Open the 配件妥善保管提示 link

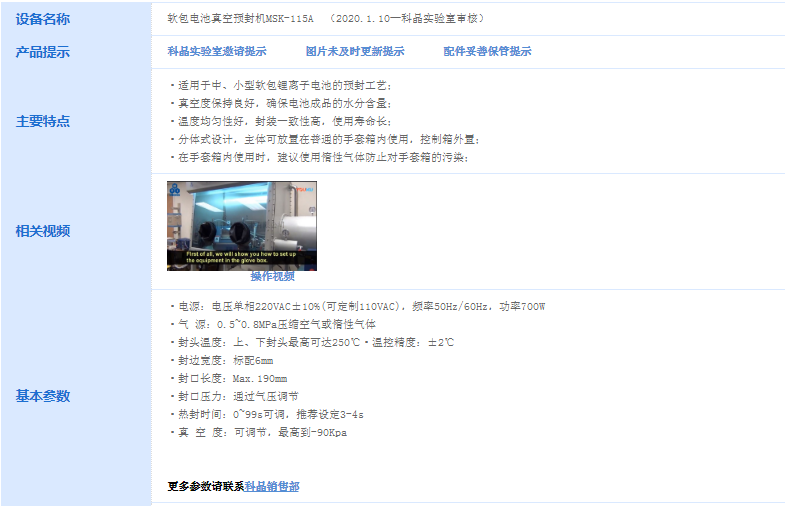tap(487, 51)
